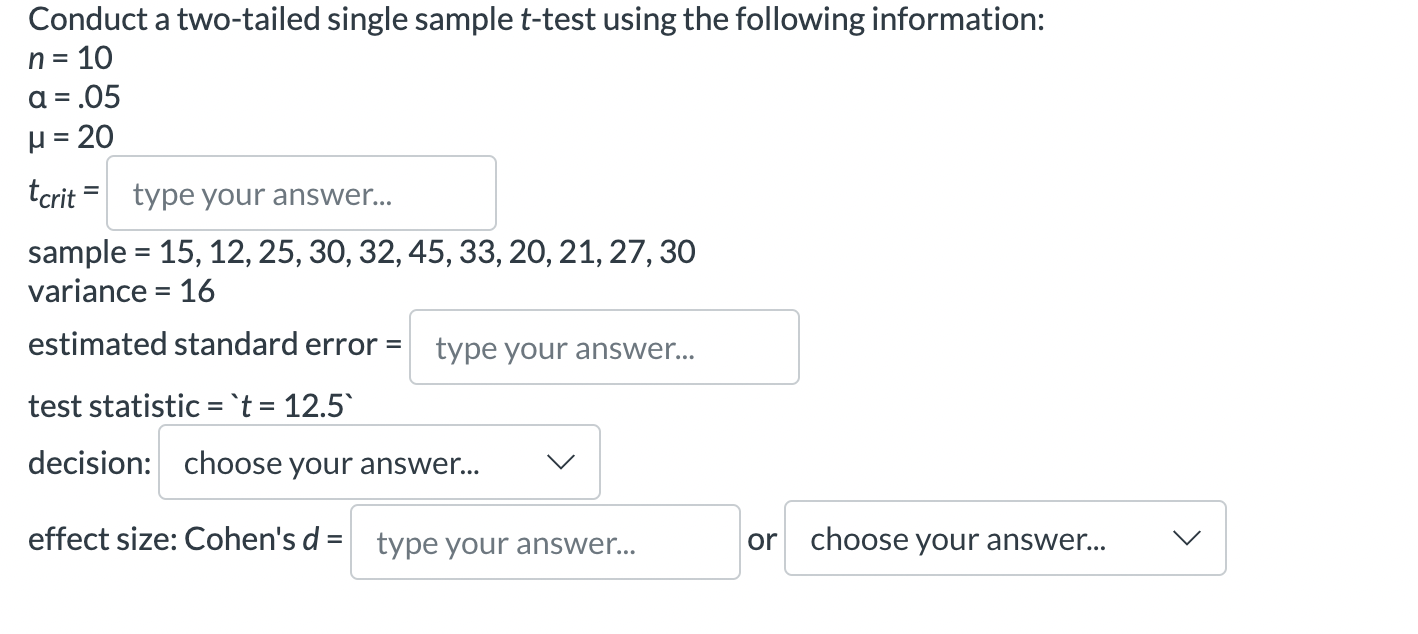Click the test statistic t = 12.5 text

188,405
